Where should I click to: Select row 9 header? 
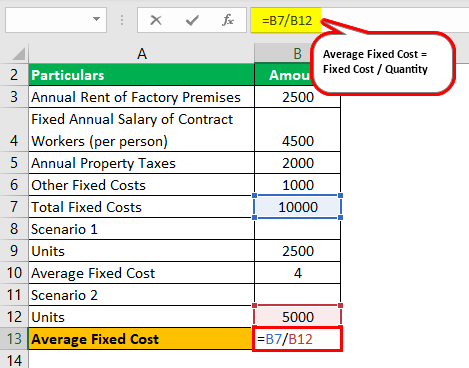point(14,251)
